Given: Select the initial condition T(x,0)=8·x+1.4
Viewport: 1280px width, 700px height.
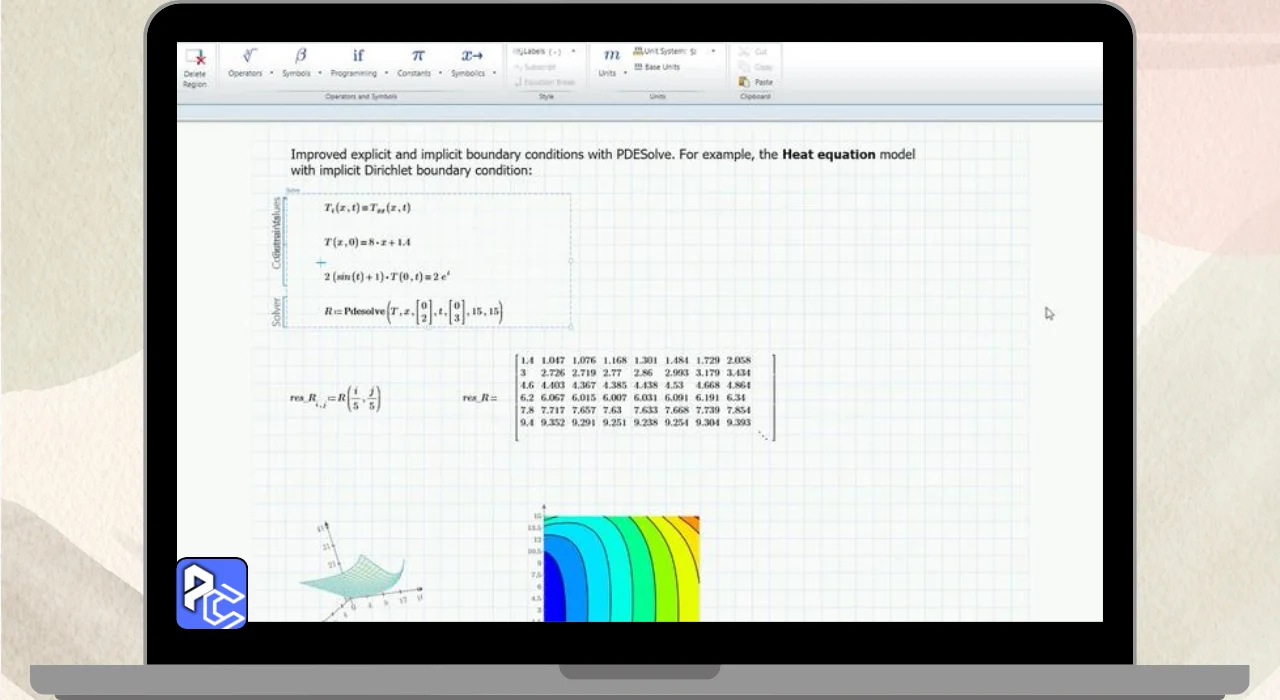Looking at the screenshot, I should 368,243.
